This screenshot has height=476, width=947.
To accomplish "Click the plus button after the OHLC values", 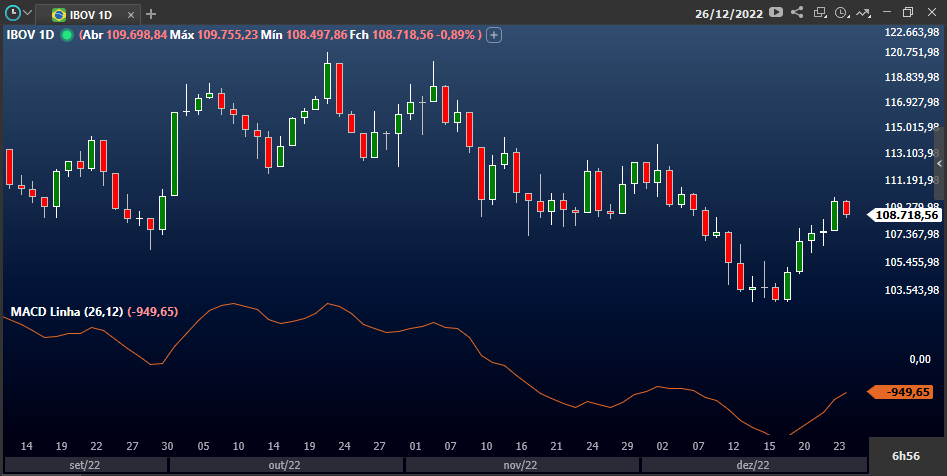I will (494, 35).
